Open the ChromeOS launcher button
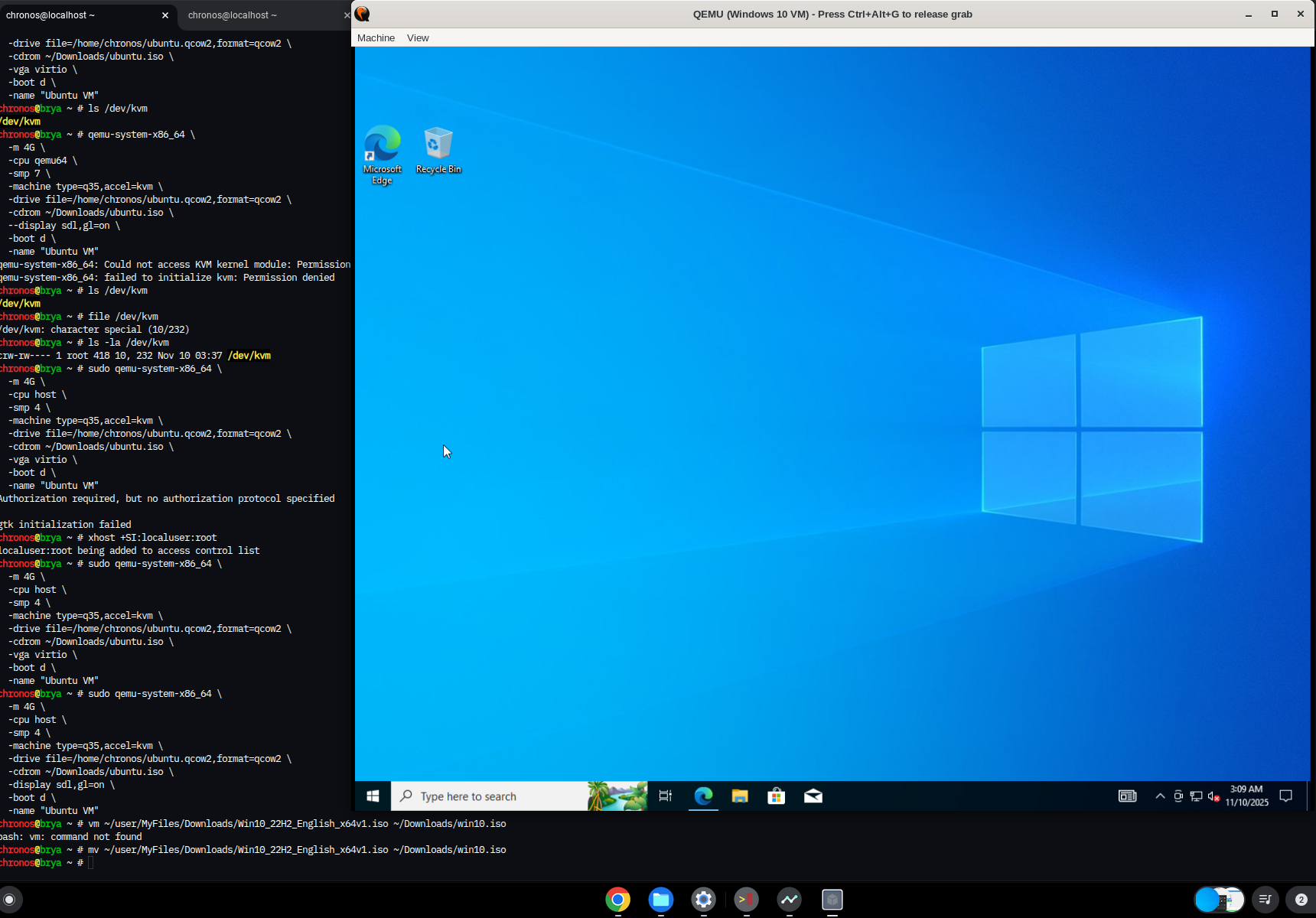1316x918 pixels. point(9,900)
